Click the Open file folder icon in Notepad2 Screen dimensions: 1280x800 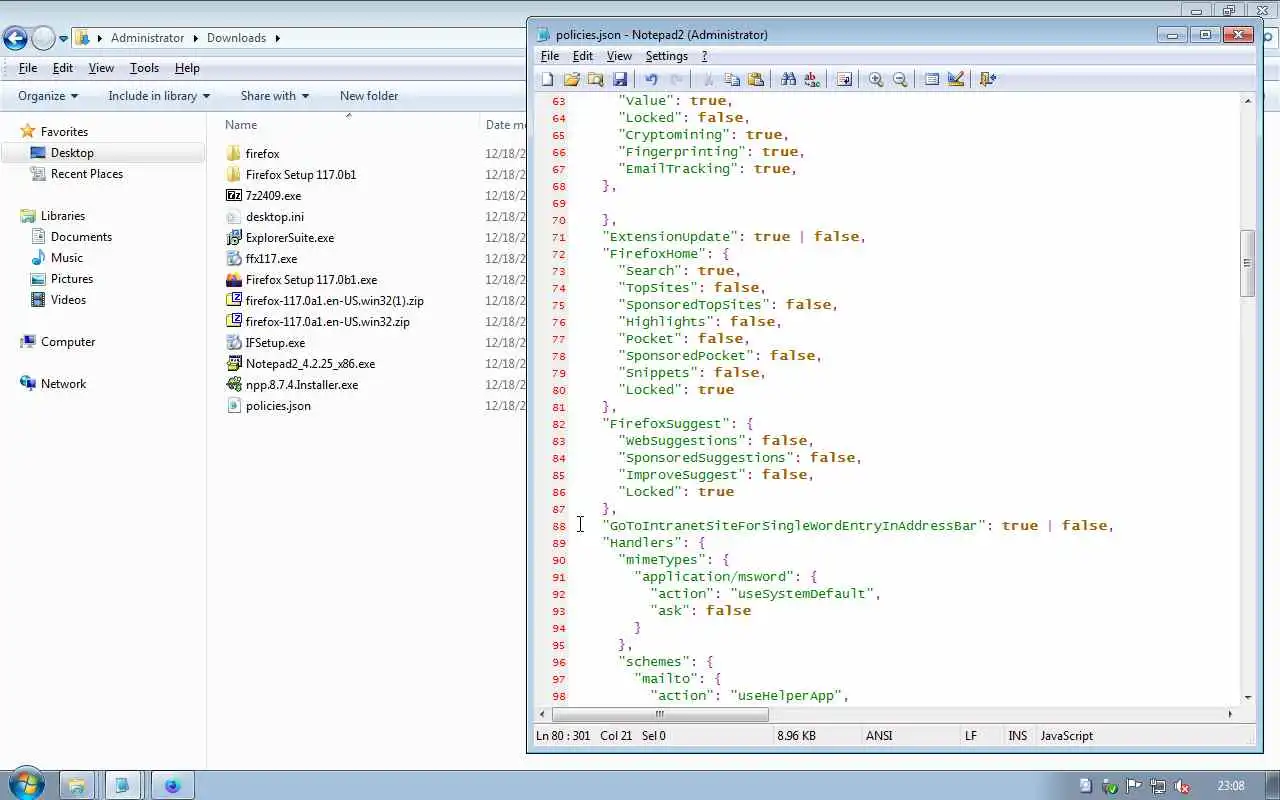tap(571, 79)
